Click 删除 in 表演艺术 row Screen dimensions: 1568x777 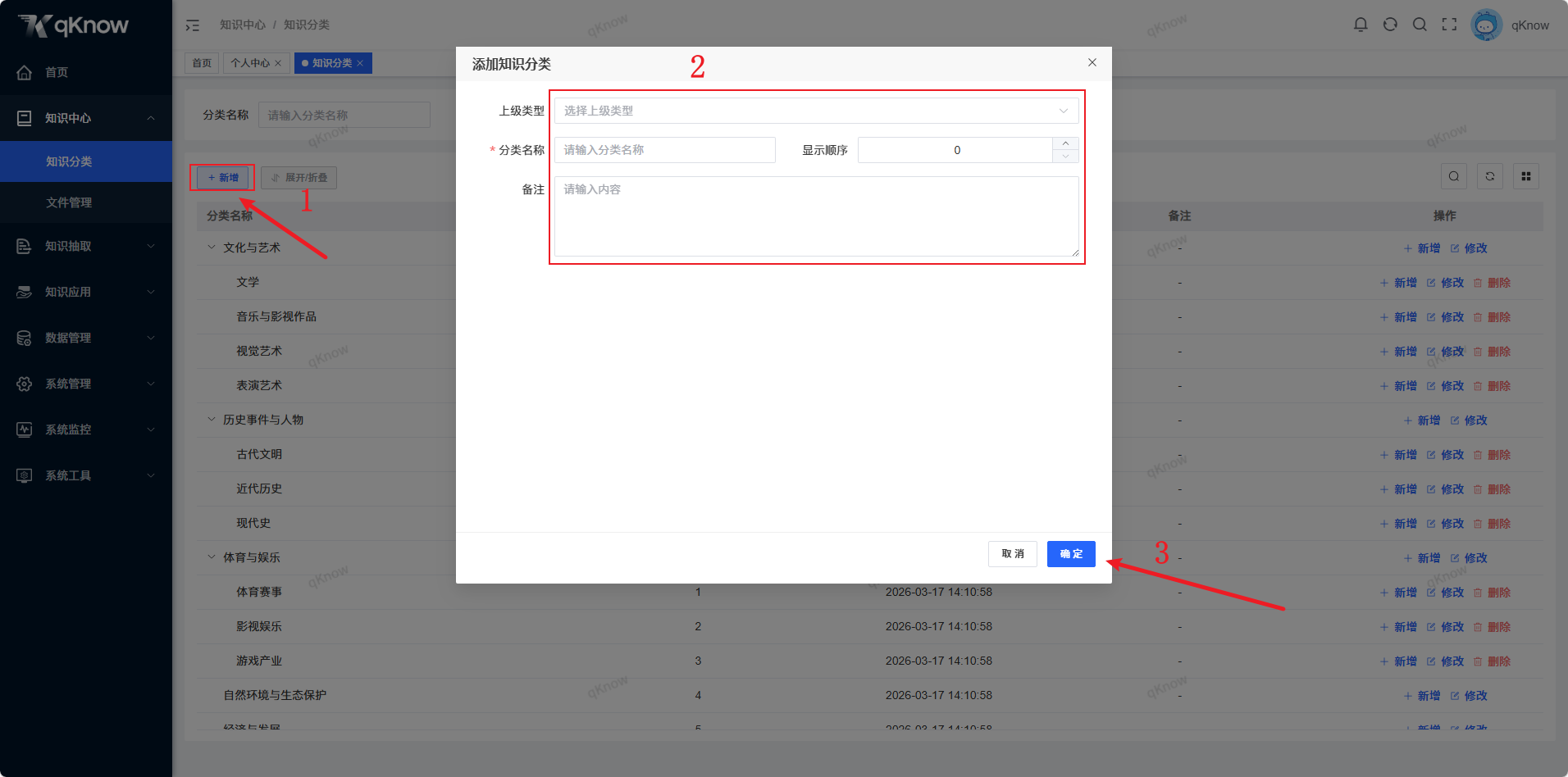pyautogui.click(x=1492, y=386)
